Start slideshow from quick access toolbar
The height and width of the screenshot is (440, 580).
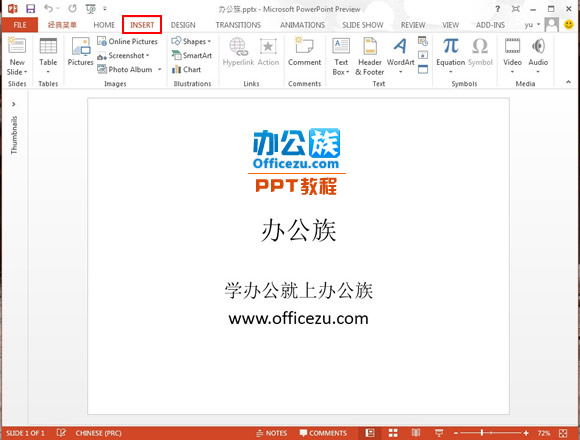tap(90, 9)
